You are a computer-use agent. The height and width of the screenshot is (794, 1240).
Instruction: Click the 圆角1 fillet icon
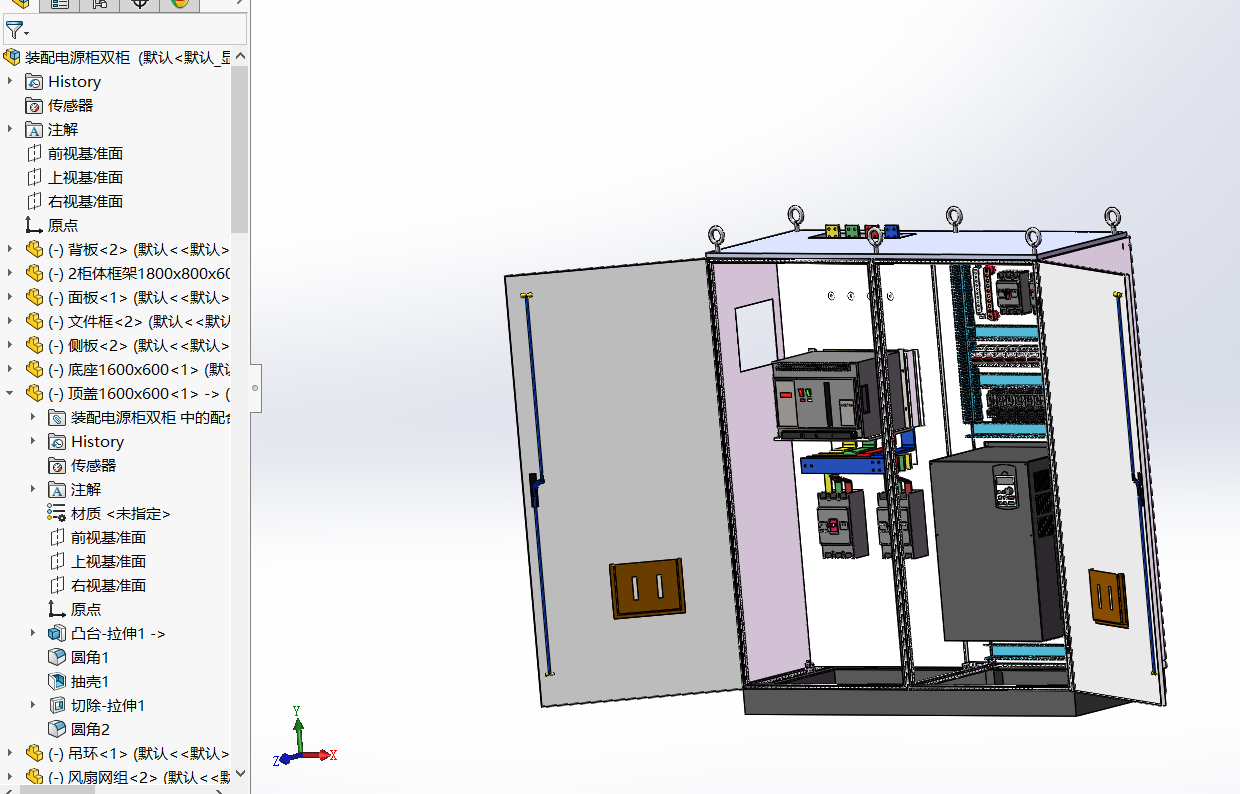click(x=57, y=657)
